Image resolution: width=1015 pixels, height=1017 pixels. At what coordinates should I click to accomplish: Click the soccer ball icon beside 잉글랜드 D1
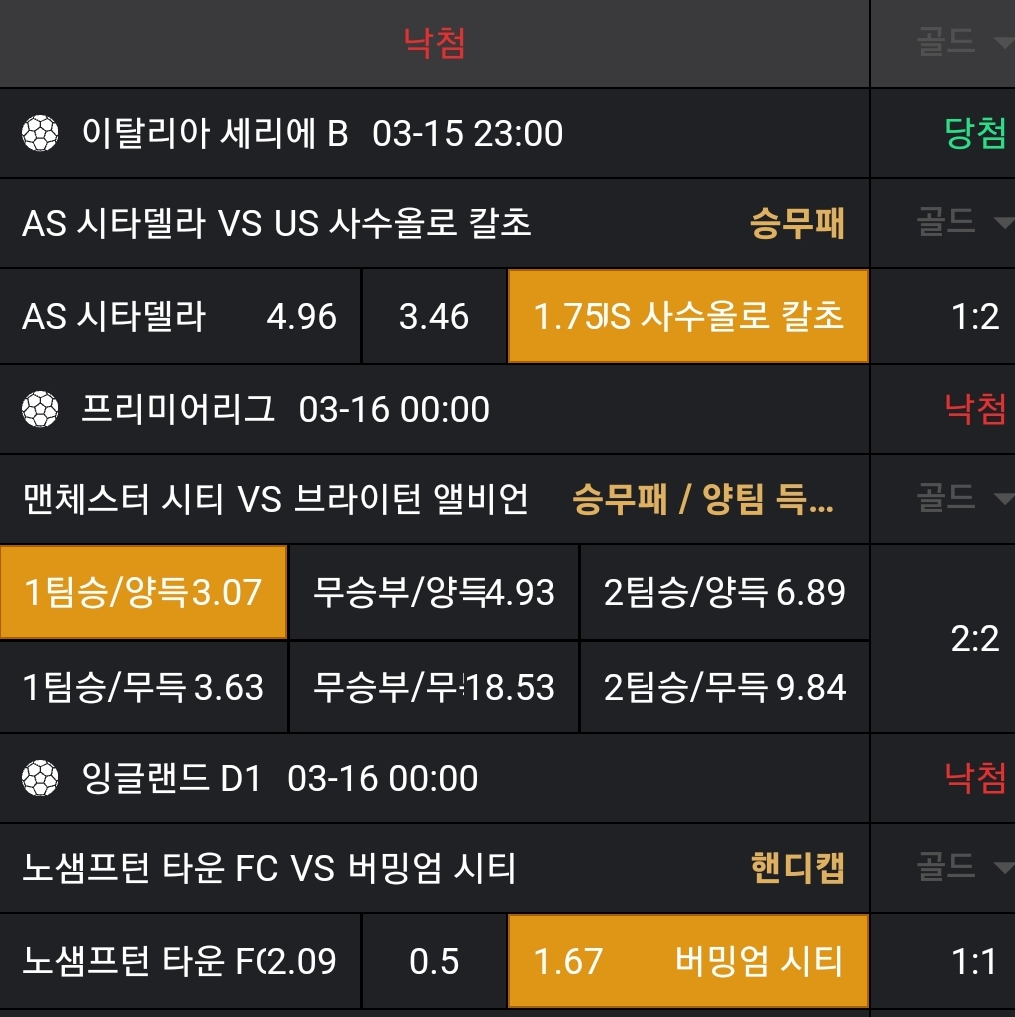tap(40, 778)
